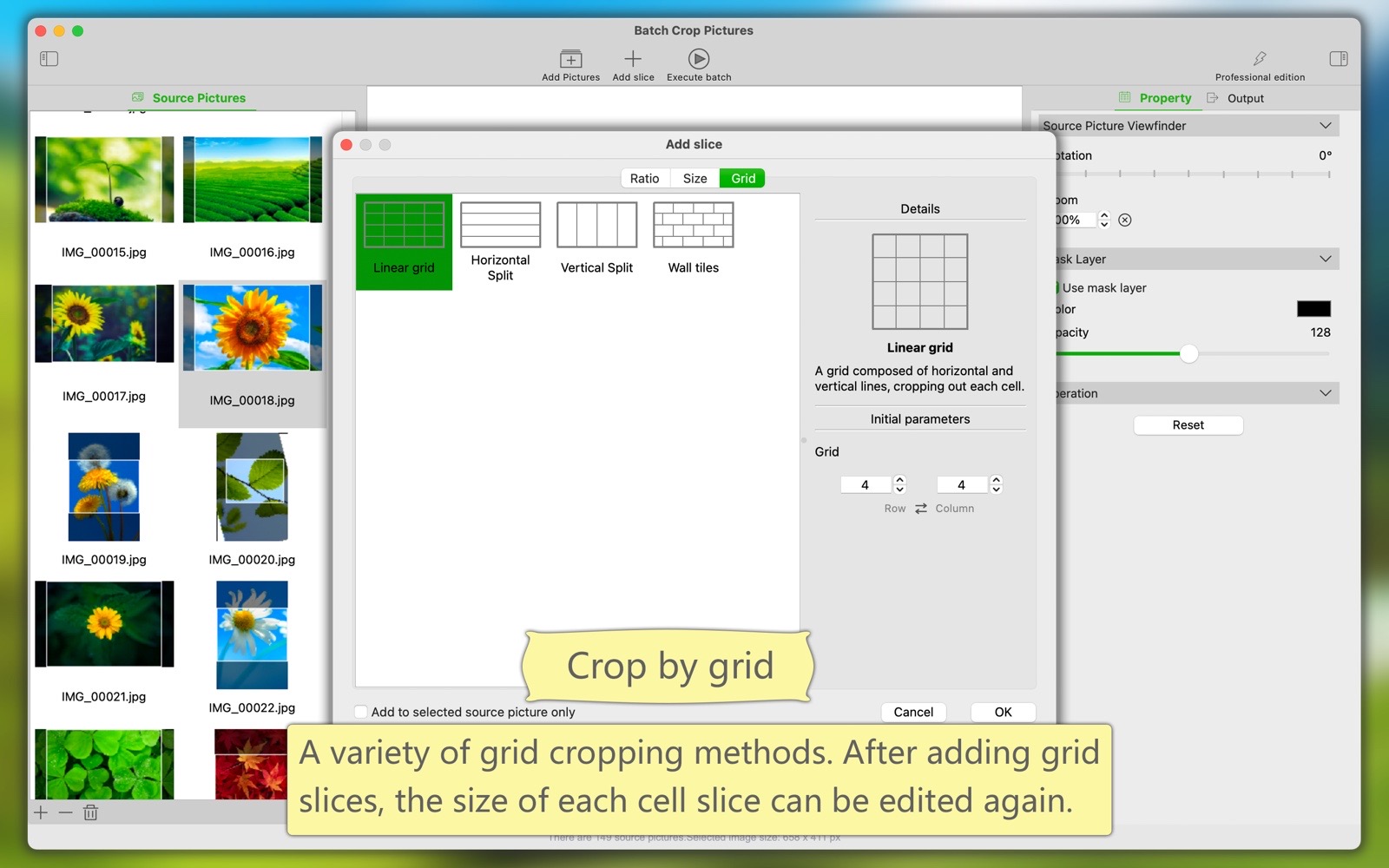
Task: Collapse the Source Picture Viewfinder section
Action: [1325, 126]
